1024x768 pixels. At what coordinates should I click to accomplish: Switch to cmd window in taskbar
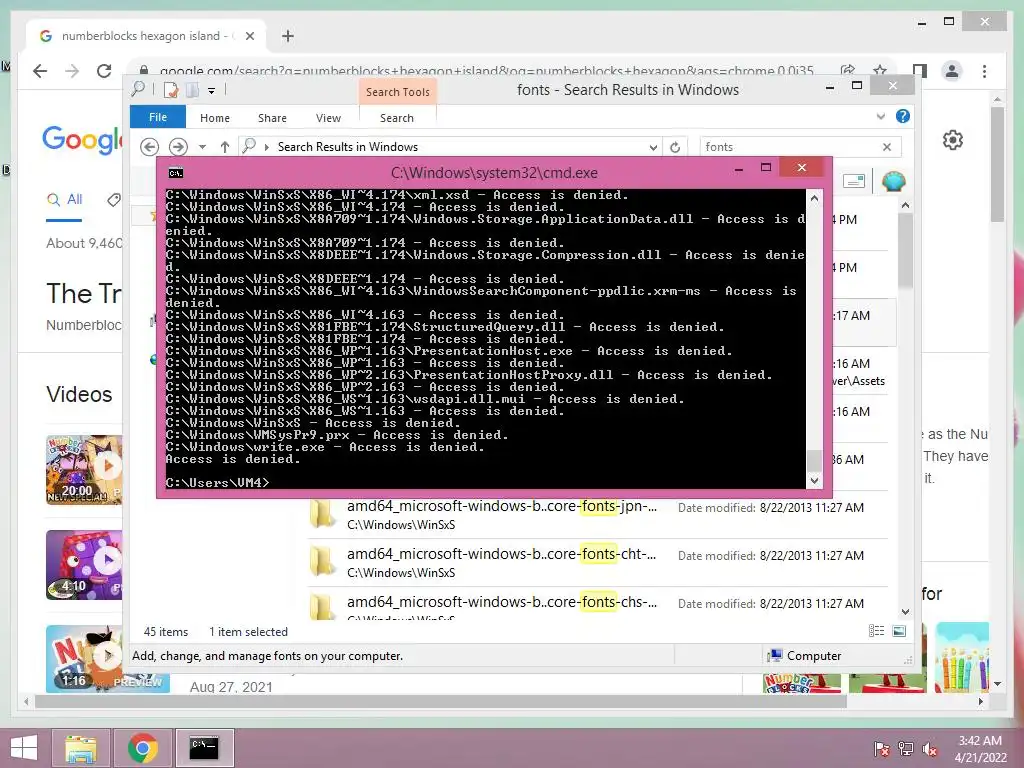pyautogui.click(x=204, y=748)
